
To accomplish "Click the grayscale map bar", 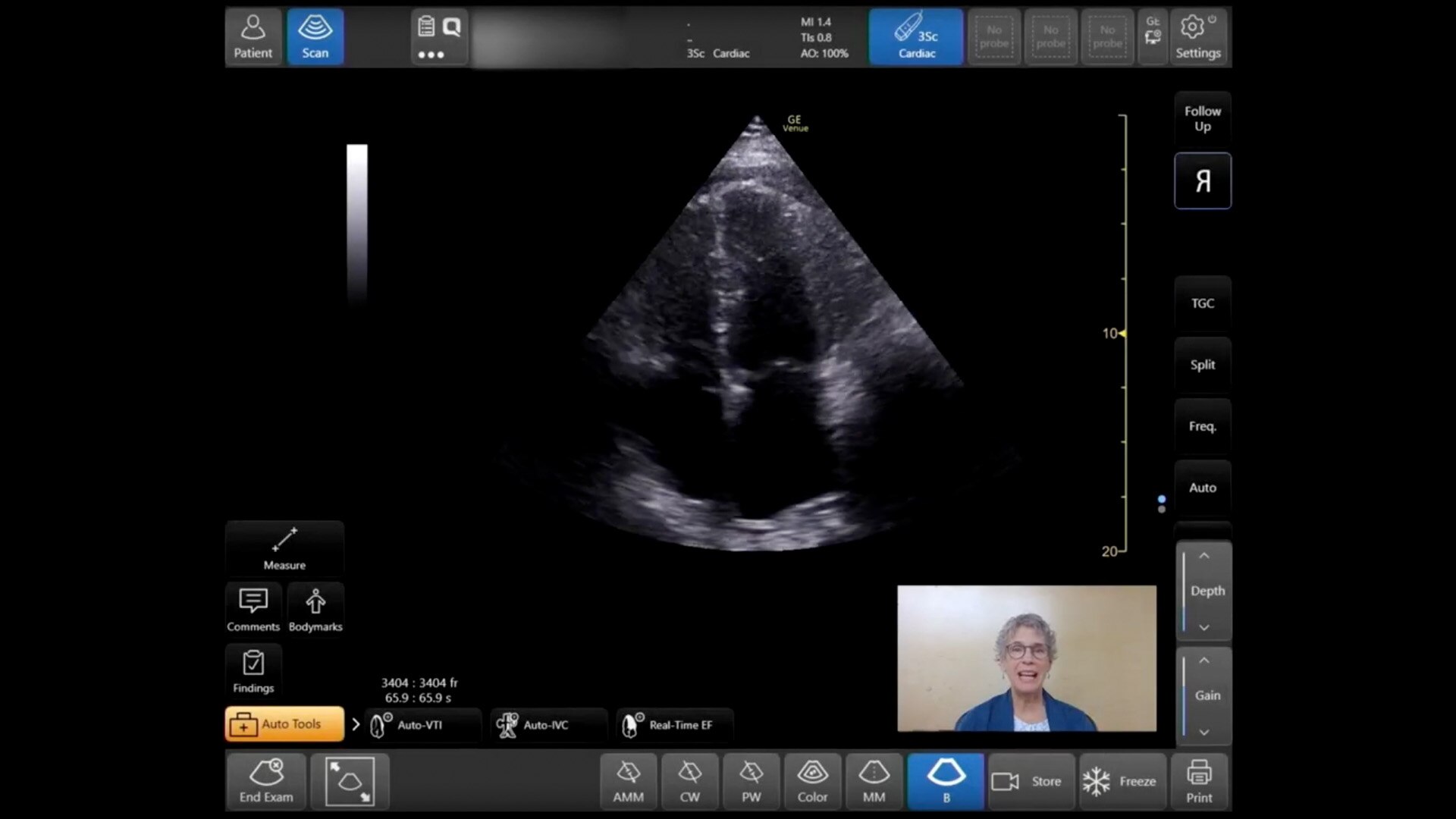I will coord(357,224).
